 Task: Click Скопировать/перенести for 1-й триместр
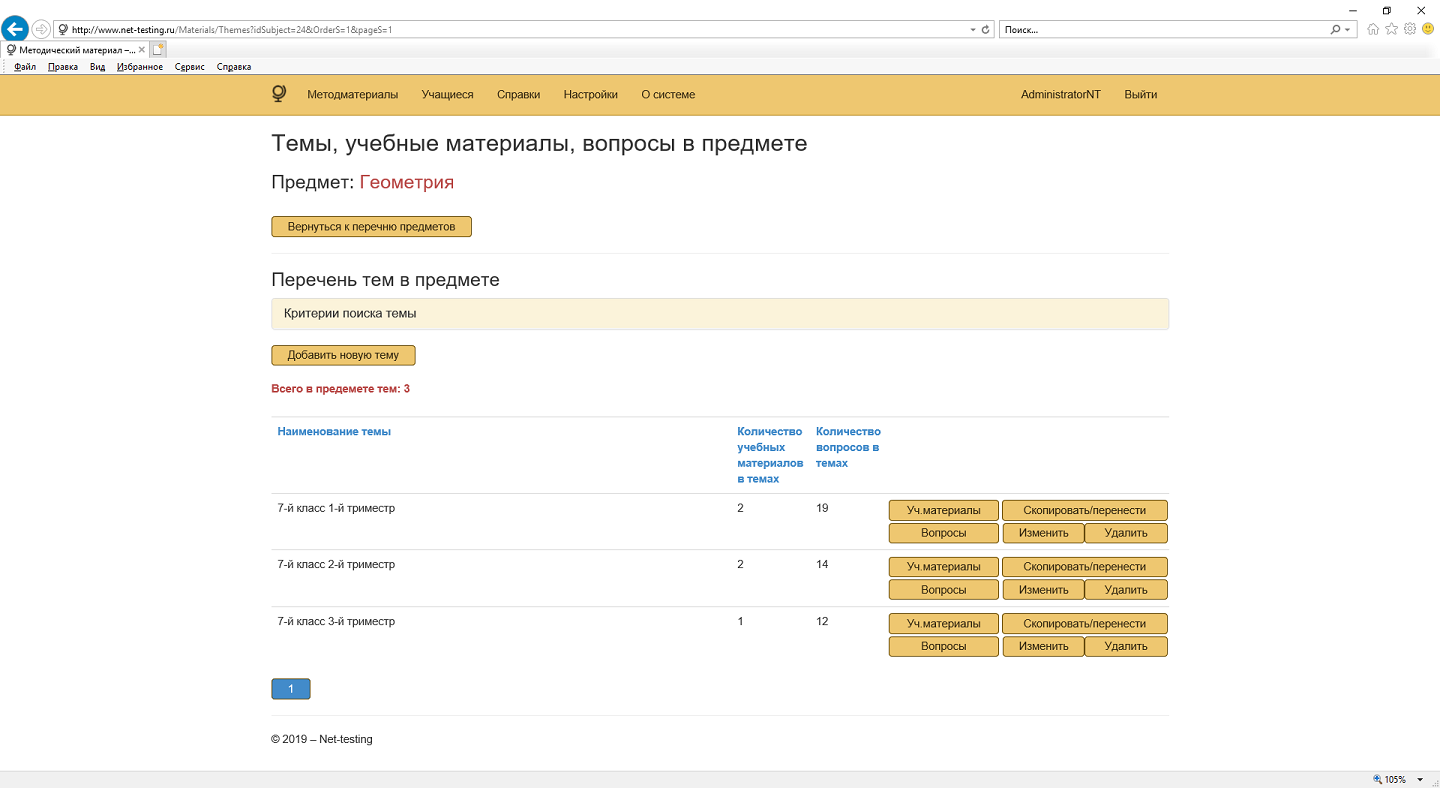1085,510
